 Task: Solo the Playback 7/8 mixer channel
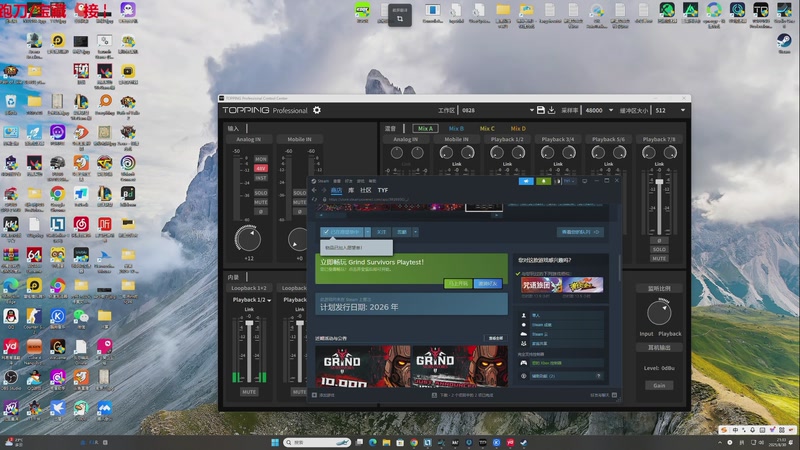659,249
